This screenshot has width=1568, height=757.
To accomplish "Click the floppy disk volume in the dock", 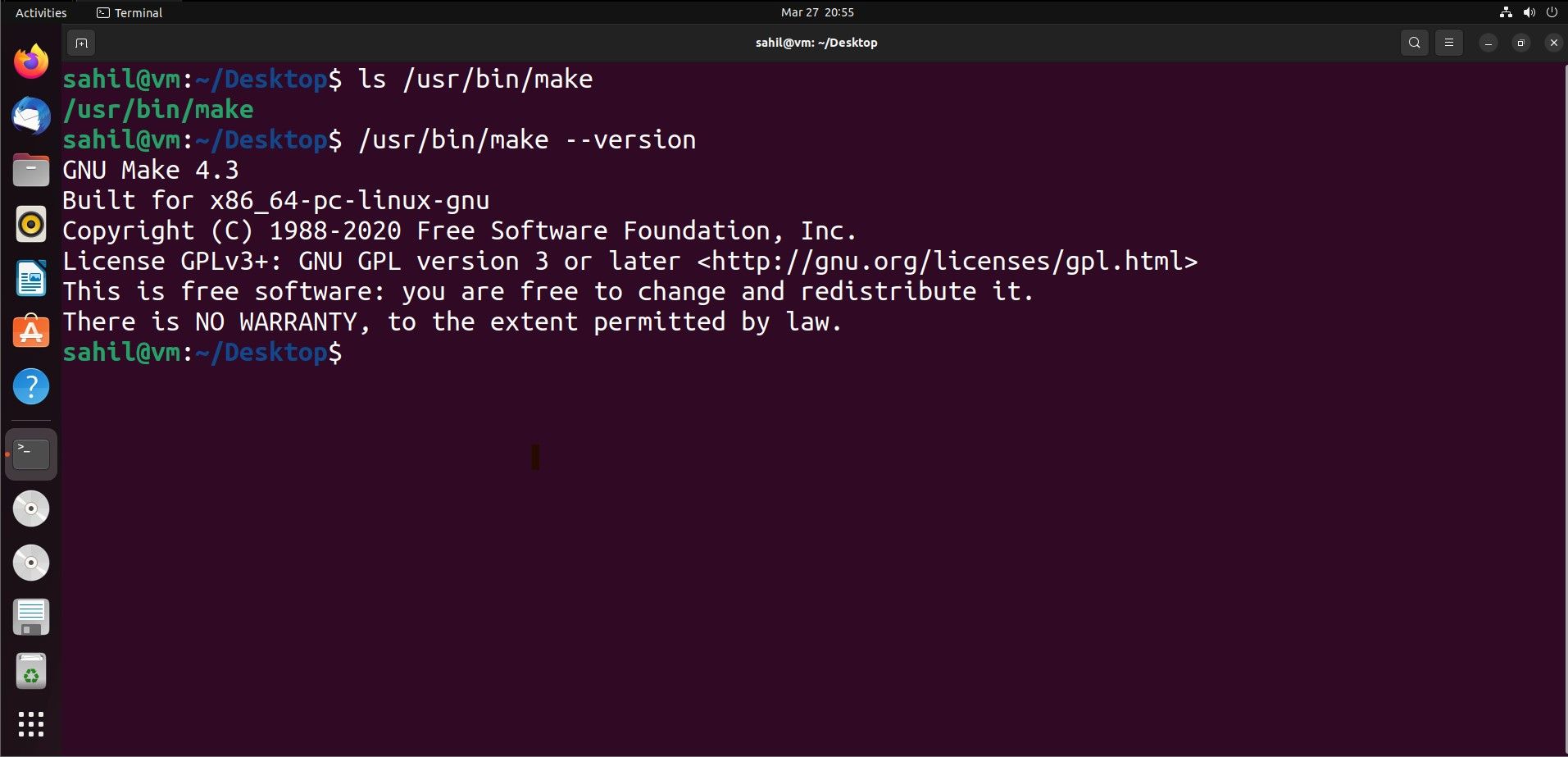I will tap(30, 617).
